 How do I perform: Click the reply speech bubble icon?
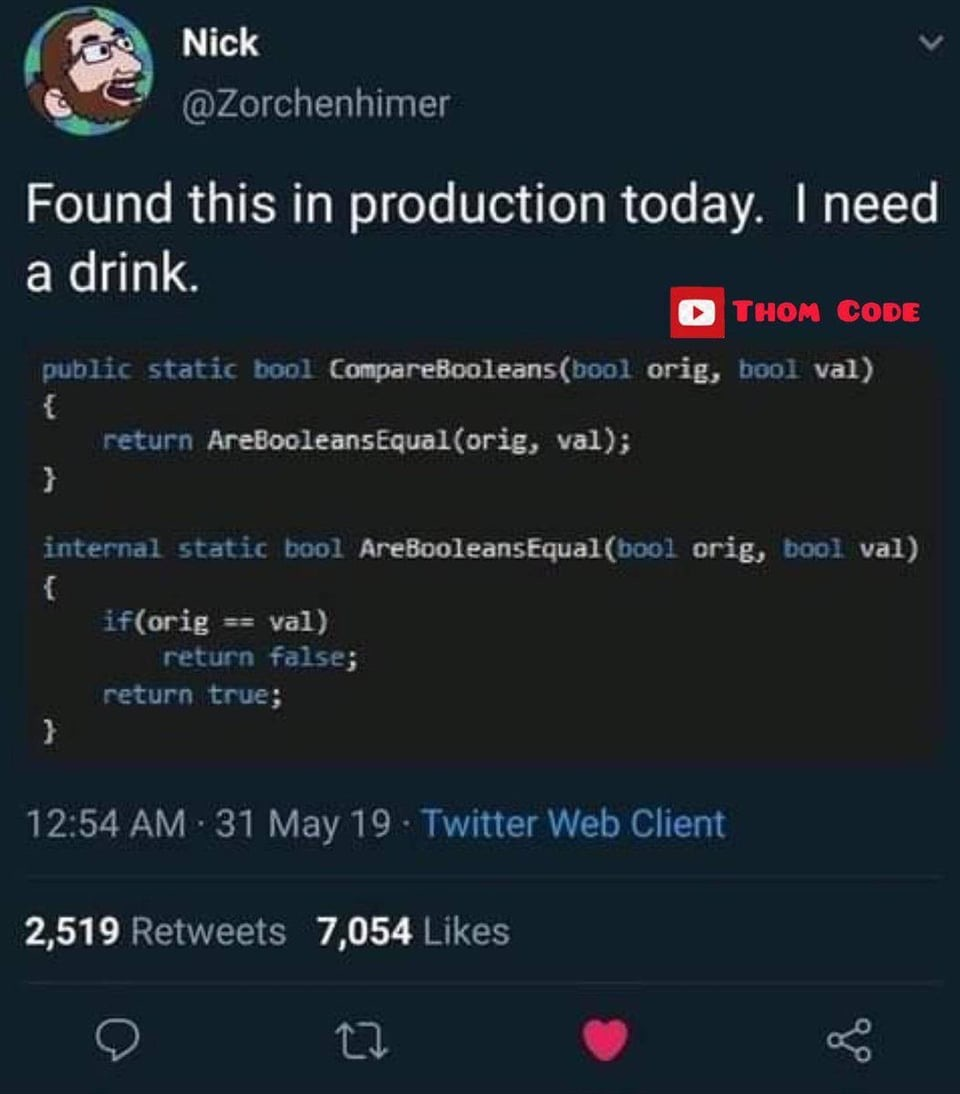[117, 1040]
